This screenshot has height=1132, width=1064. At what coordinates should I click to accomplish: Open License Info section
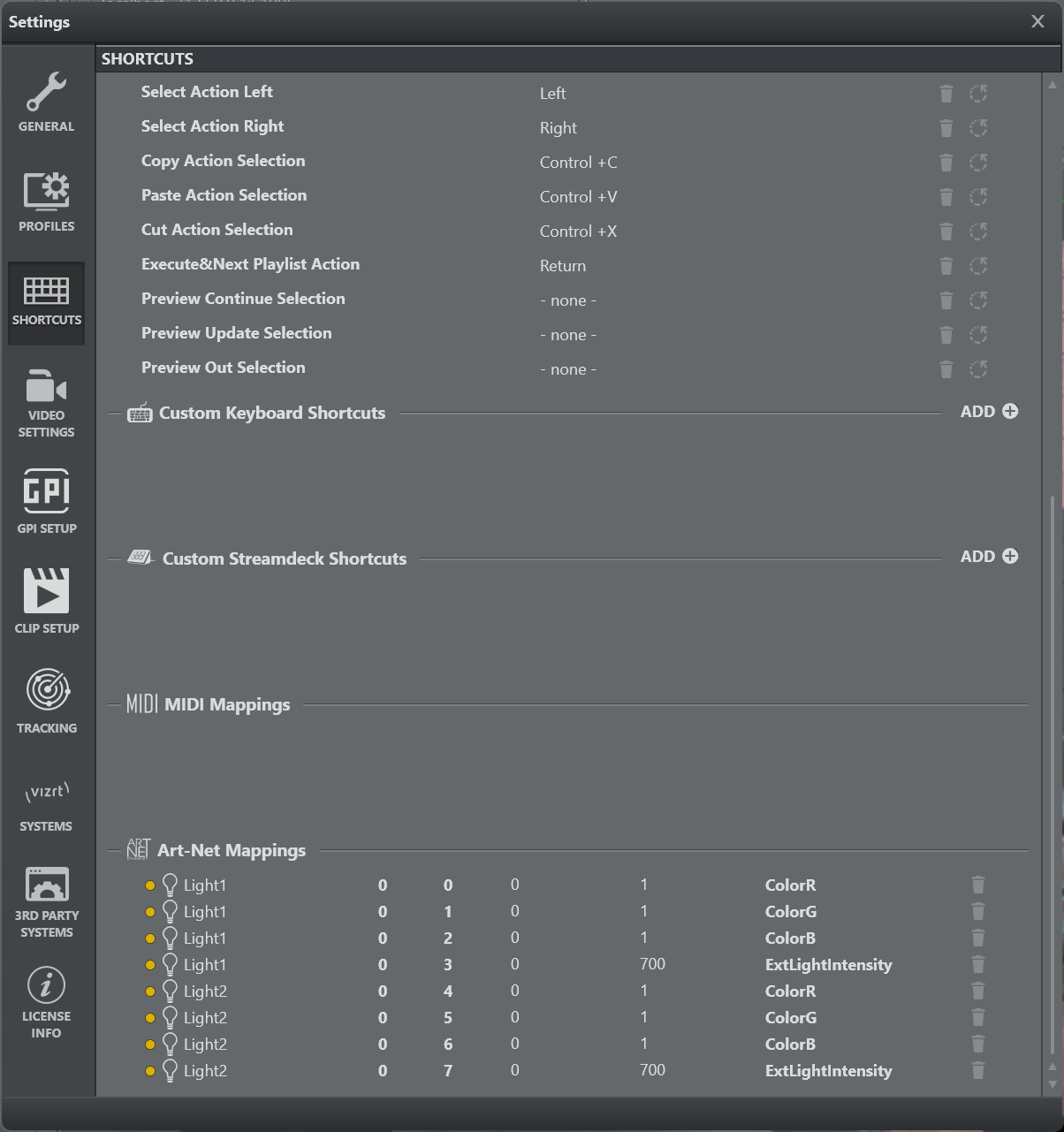coord(47,1001)
